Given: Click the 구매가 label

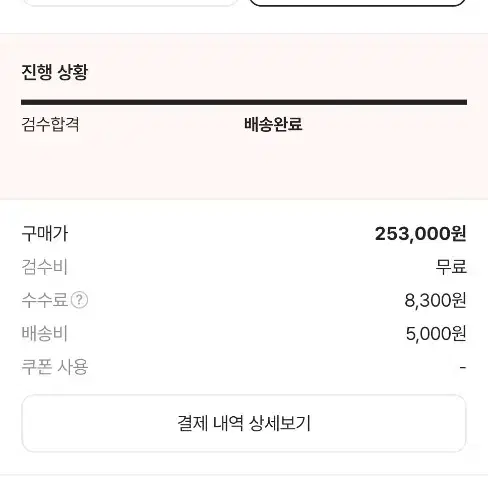Looking at the screenshot, I should [x=45, y=234].
